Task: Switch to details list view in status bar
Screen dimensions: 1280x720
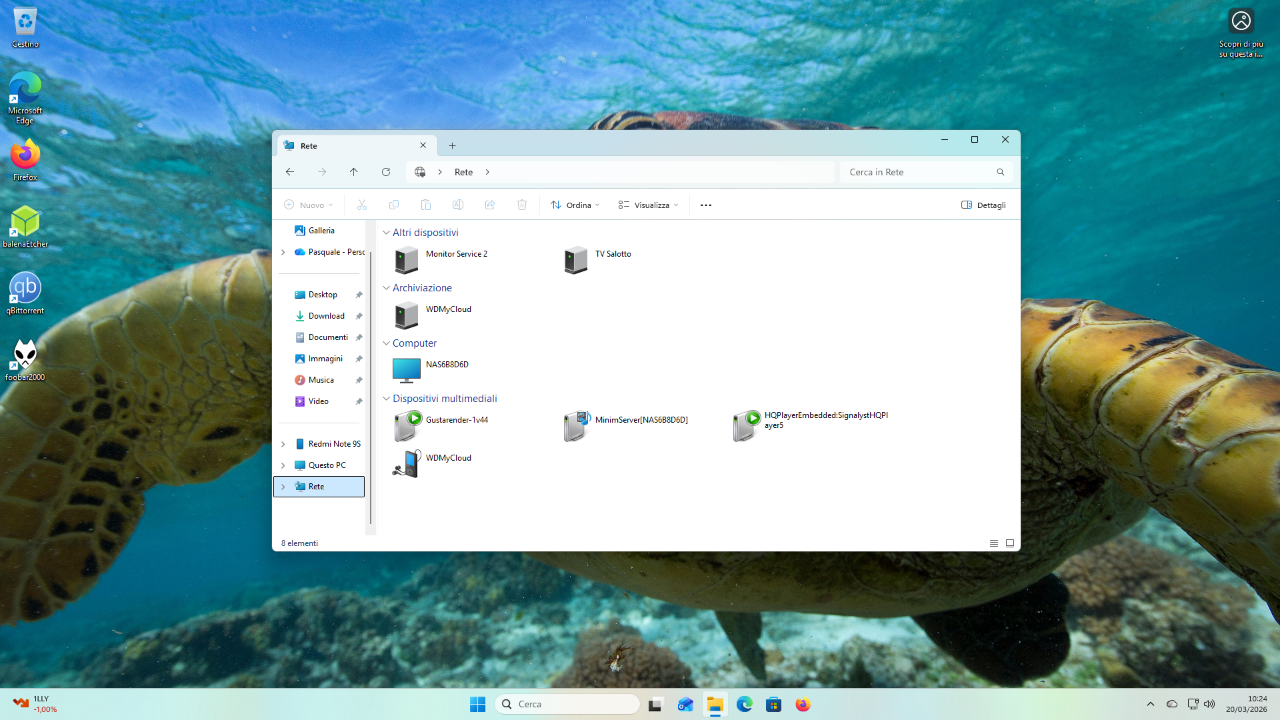Action: pos(994,543)
